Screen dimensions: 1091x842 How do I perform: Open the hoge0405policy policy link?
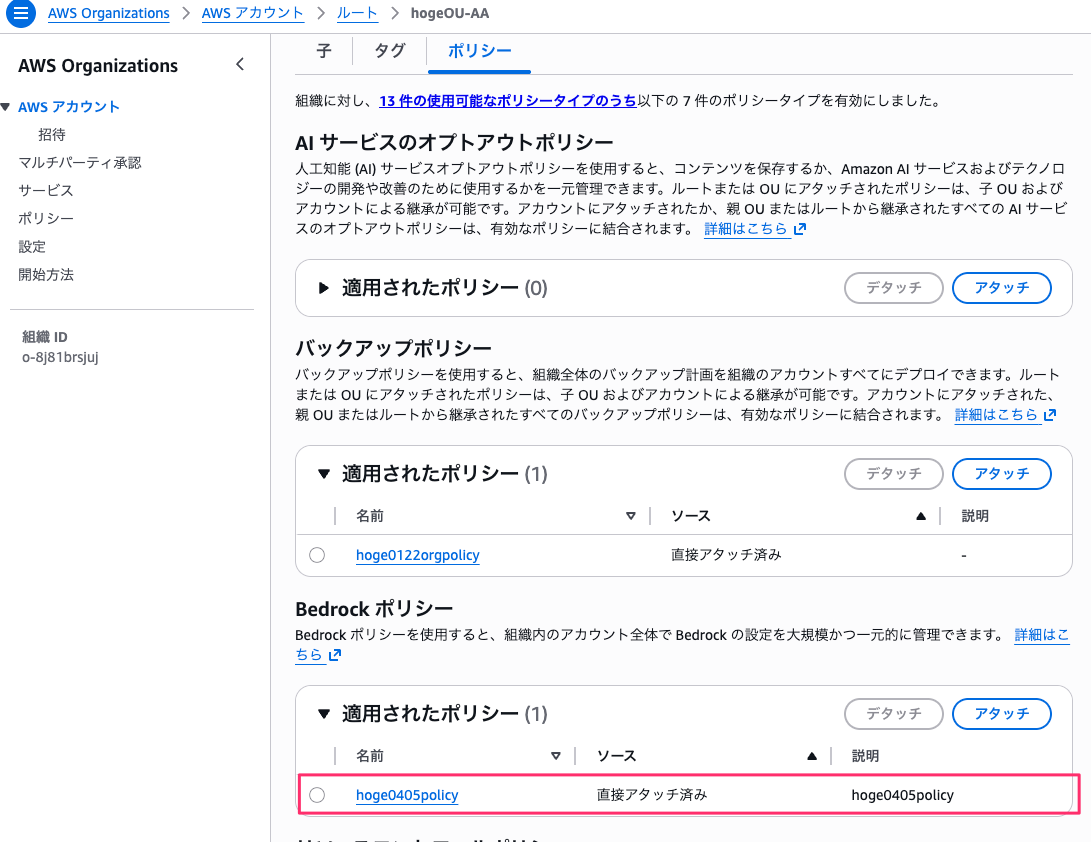point(407,795)
